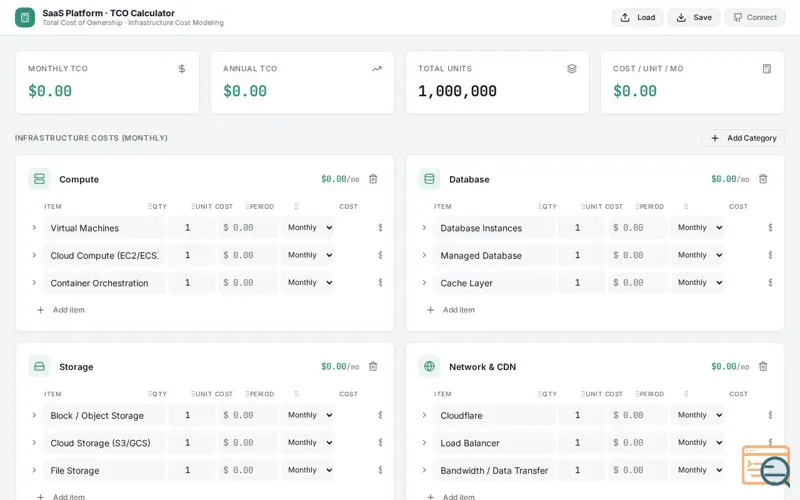The width and height of the screenshot is (800, 500).
Task: Expand the File Storage row
Action: (34, 470)
